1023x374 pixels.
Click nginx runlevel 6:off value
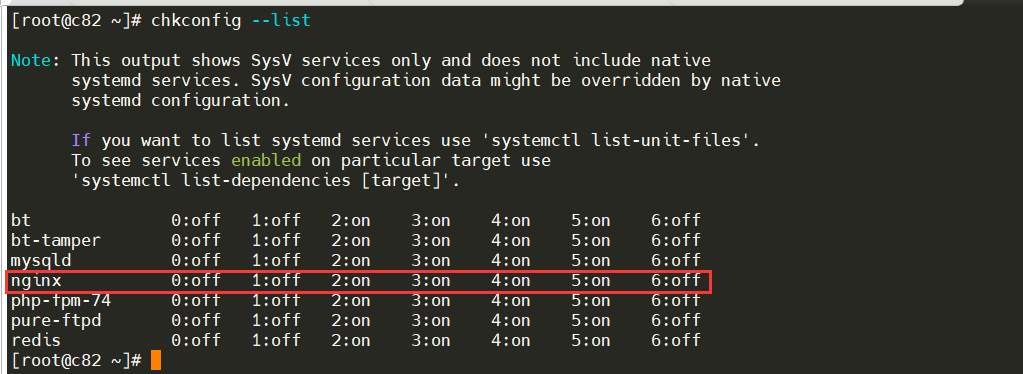tap(675, 281)
